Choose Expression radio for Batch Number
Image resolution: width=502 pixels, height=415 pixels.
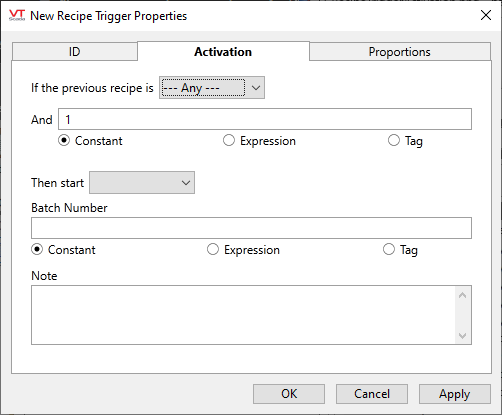pos(213,249)
